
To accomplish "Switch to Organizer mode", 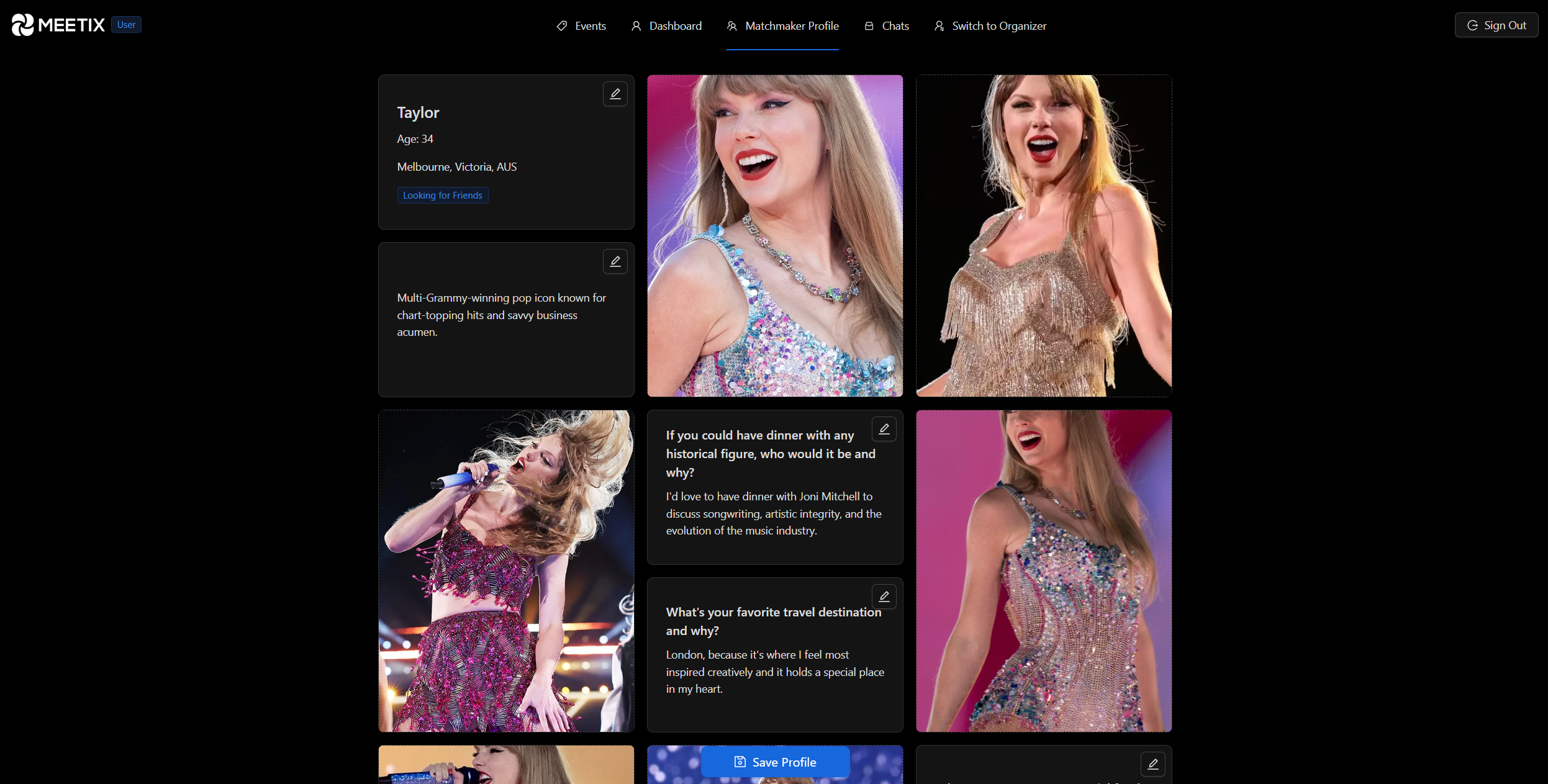I will pyautogui.click(x=990, y=26).
